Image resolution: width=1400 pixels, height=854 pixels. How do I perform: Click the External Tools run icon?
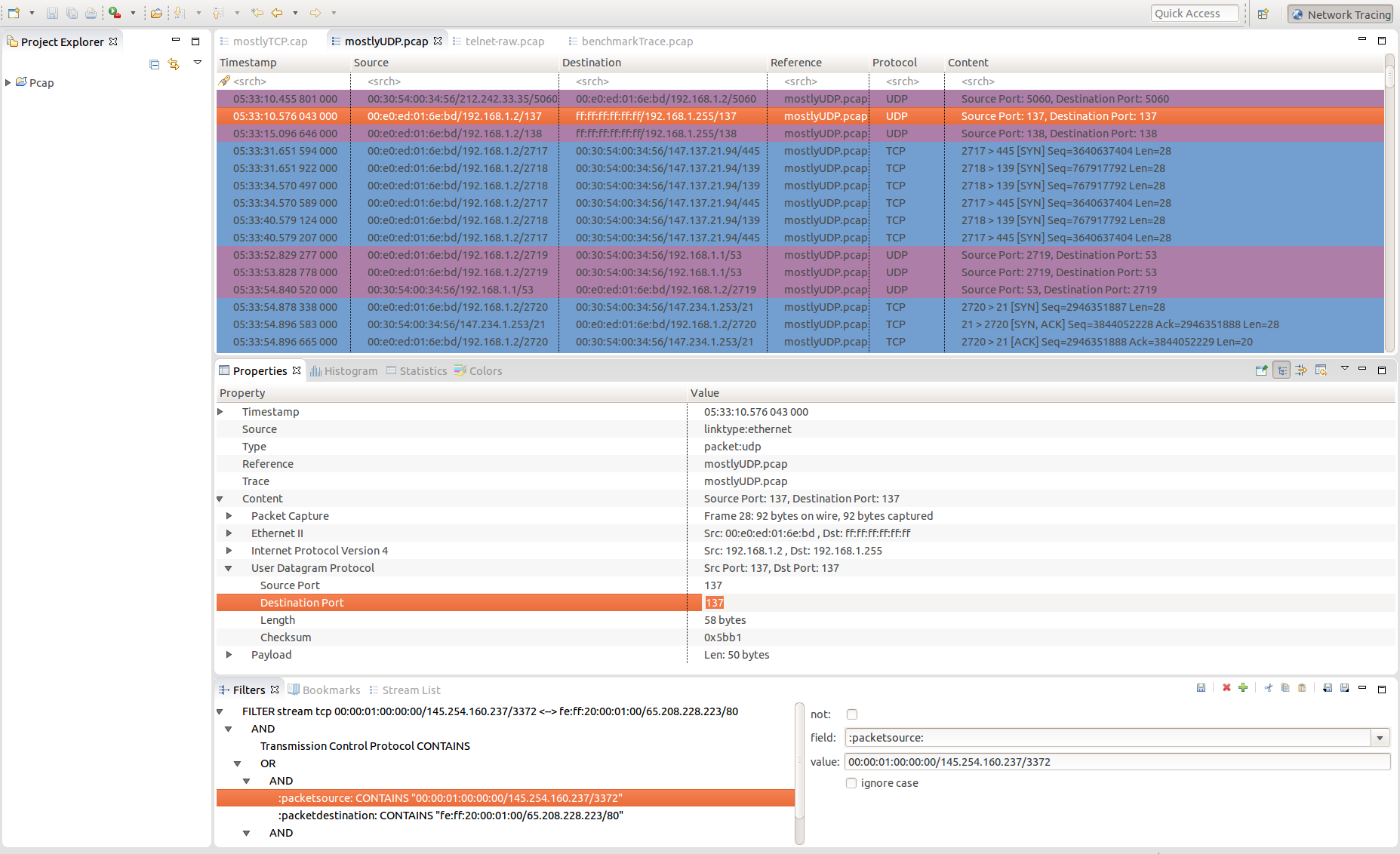(x=115, y=13)
